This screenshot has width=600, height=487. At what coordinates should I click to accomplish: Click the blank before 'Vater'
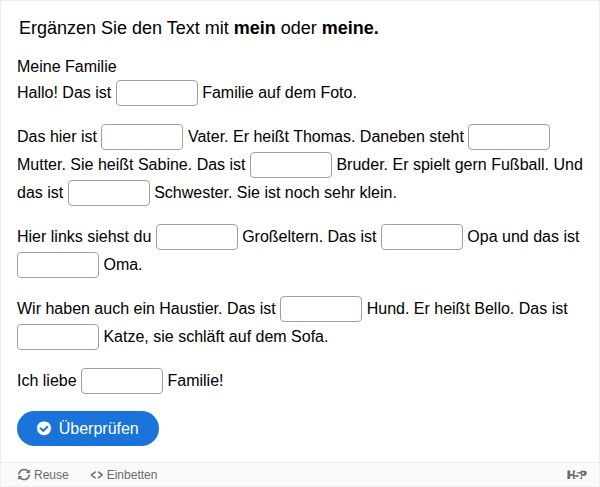[x=142, y=137]
